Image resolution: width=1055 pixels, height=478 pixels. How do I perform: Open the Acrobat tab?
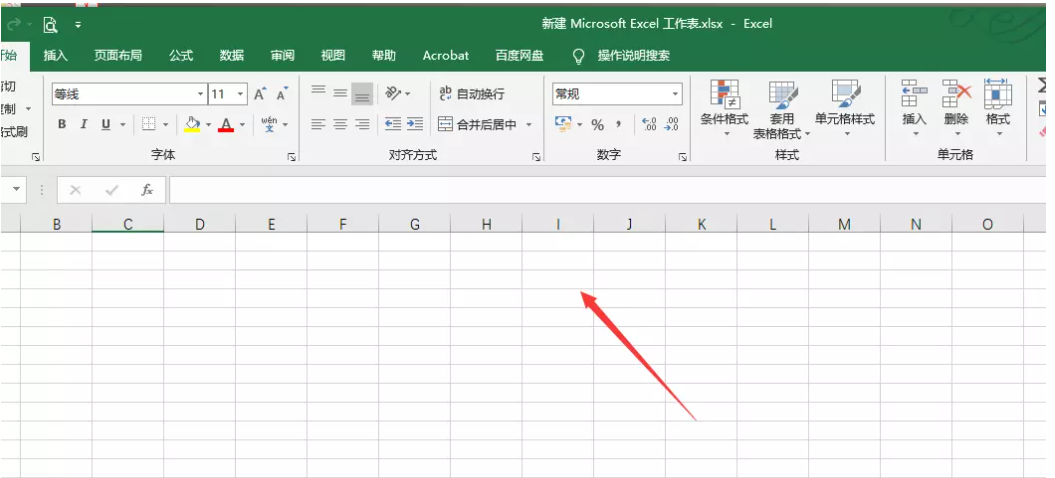point(445,56)
